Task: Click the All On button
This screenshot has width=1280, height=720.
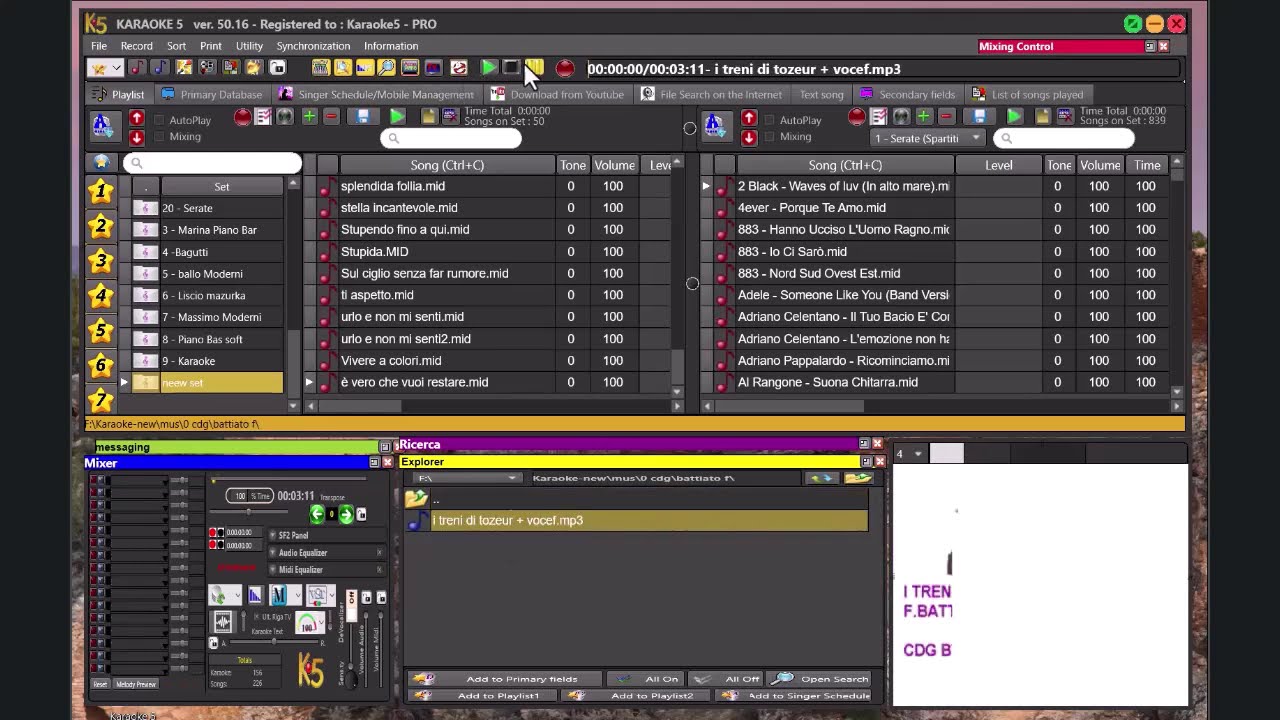Action: [647, 679]
